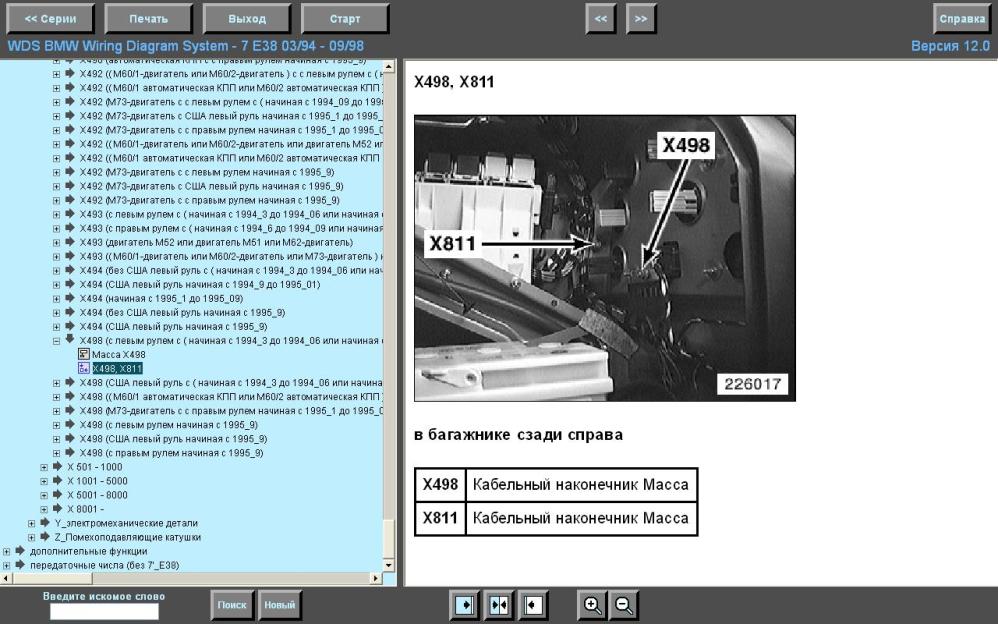Select 'X492 (M73-двигатель с с левым рулем начиная с 1995_9)'
This screenshot has height=624, width=998.
(207, 173)
